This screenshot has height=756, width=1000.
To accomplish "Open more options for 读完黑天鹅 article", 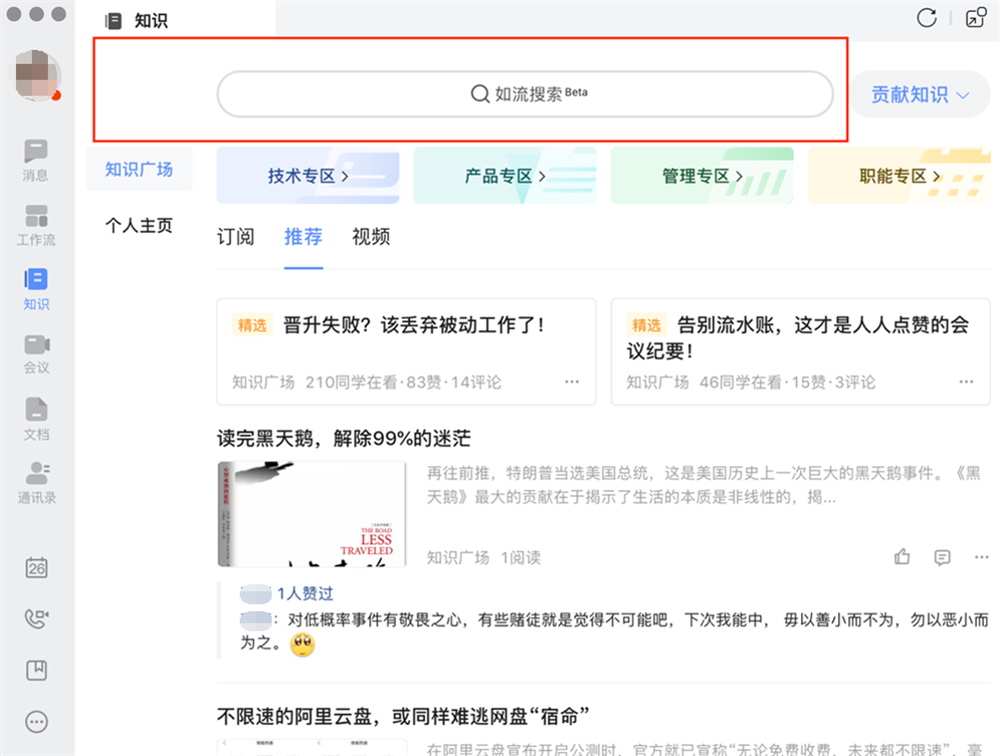I will [x=981, y=557].
